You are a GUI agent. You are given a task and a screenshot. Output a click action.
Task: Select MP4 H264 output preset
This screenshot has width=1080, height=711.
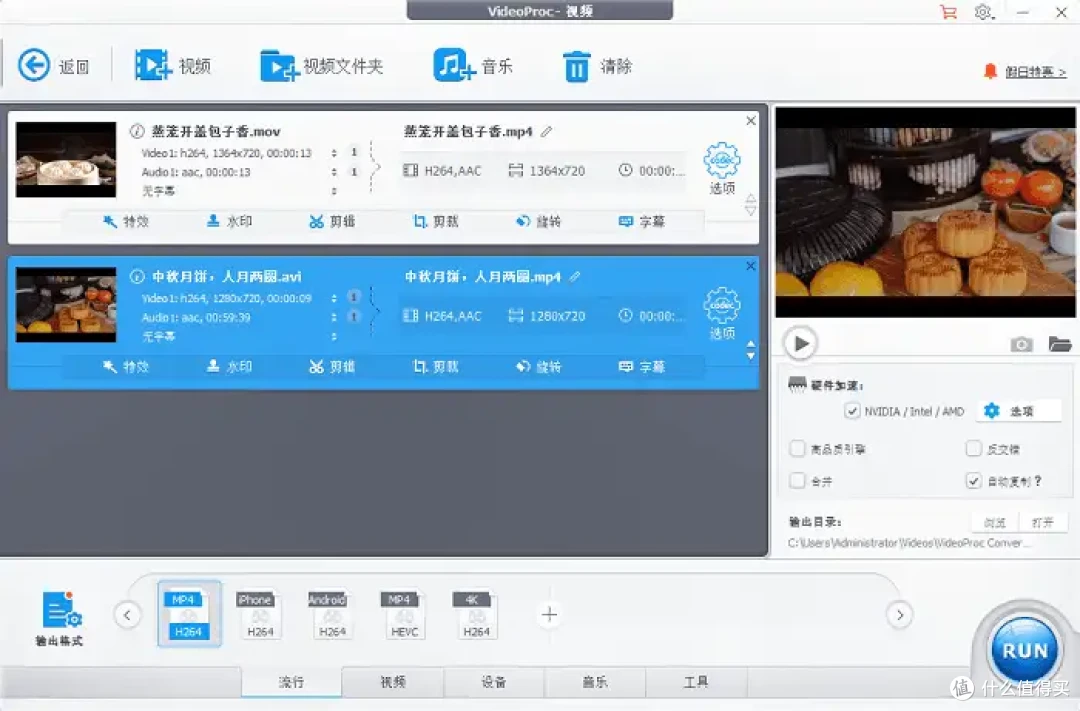(x=189, y=614)
